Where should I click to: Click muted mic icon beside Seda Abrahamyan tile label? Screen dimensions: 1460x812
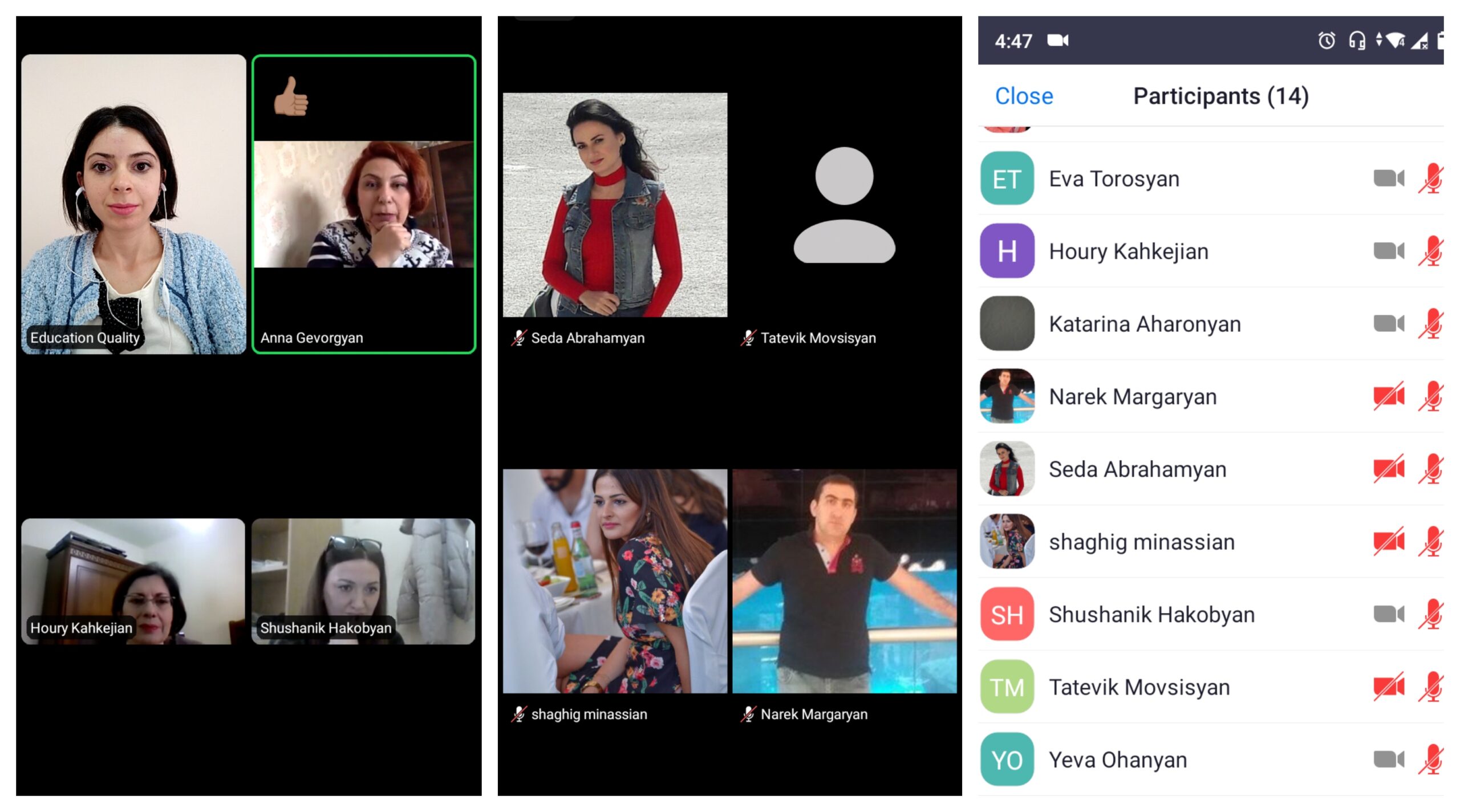point(518,338)
